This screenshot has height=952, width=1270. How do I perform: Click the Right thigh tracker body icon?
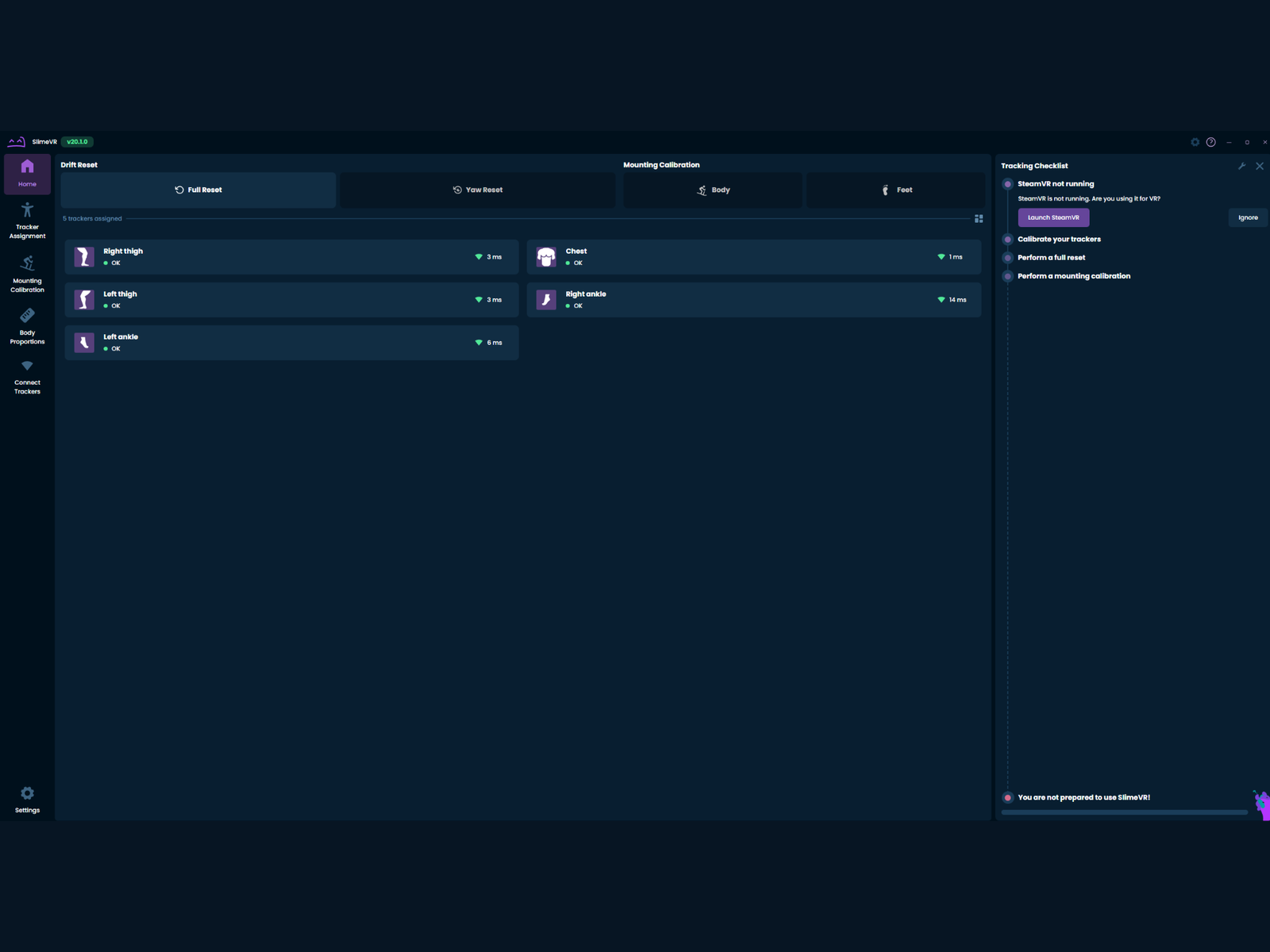(84, 257)
